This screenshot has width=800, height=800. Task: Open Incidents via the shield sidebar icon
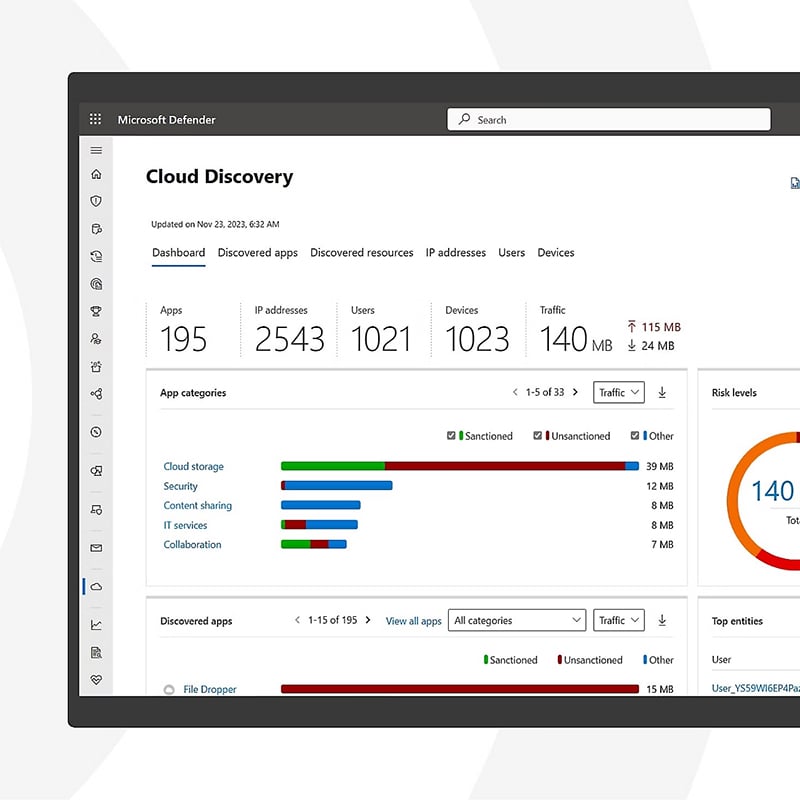tap(95, 201)
